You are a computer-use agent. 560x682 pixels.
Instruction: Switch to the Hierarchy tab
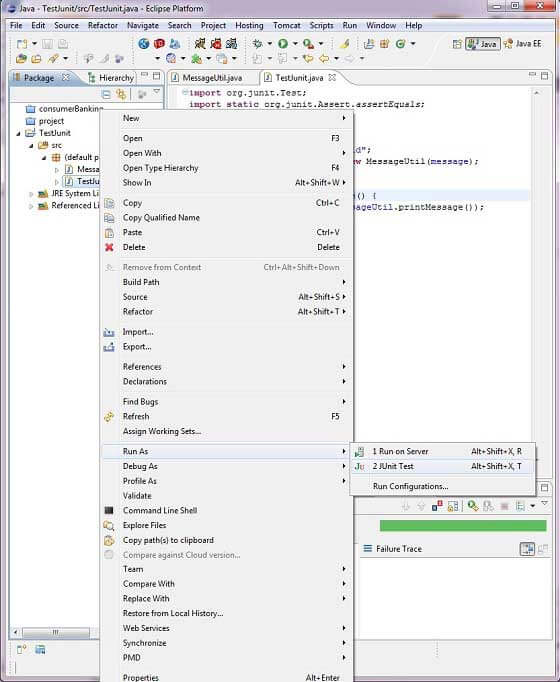111,78
